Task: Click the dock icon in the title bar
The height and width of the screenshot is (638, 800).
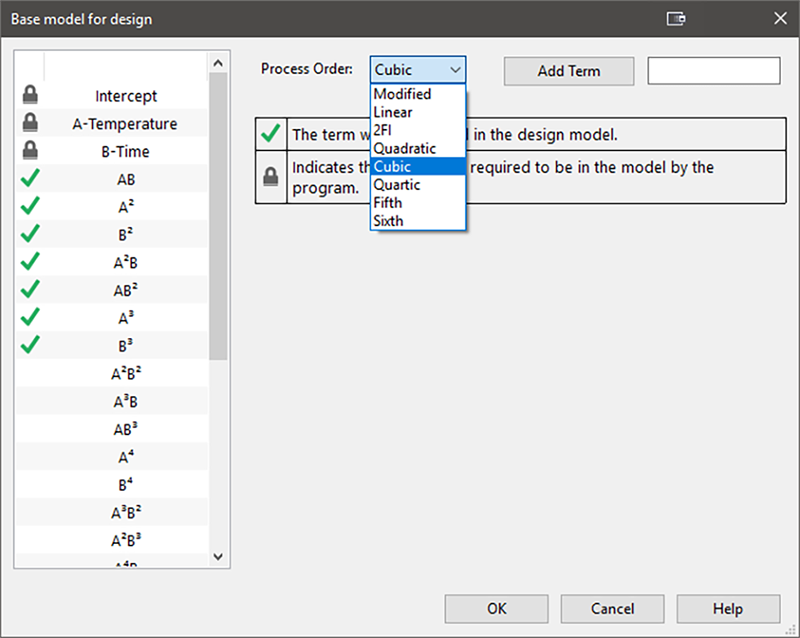Action: (677, 18)
